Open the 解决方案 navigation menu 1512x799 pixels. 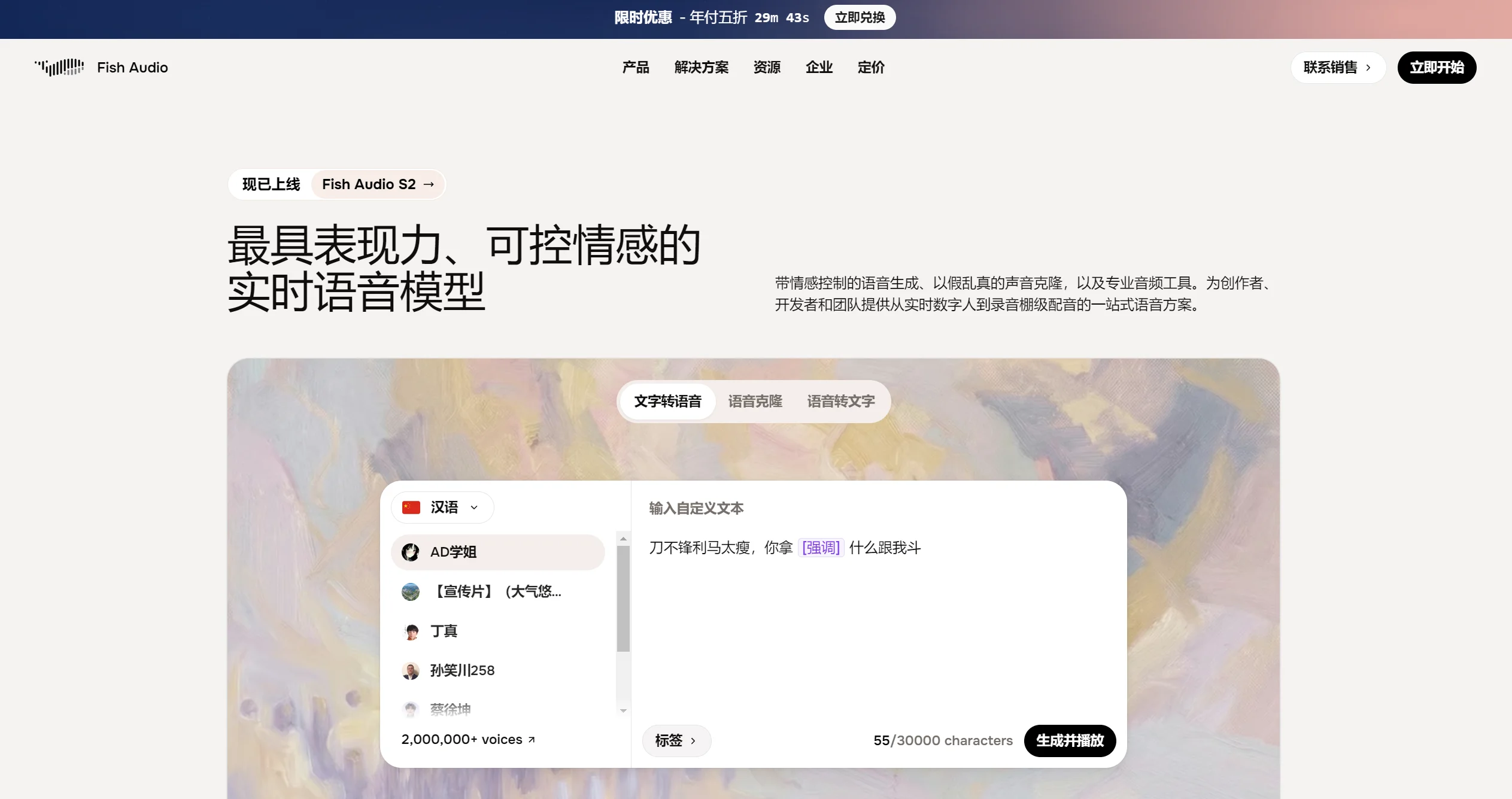point(701,68)
